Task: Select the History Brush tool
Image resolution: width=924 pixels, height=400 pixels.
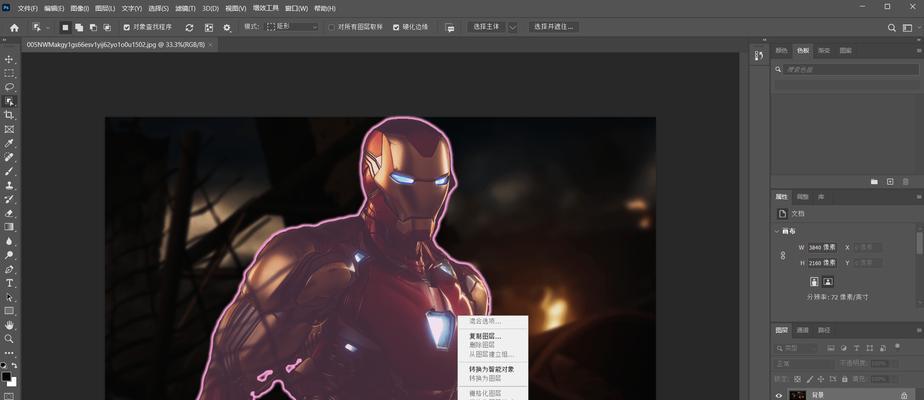Action: click(9, 199)
